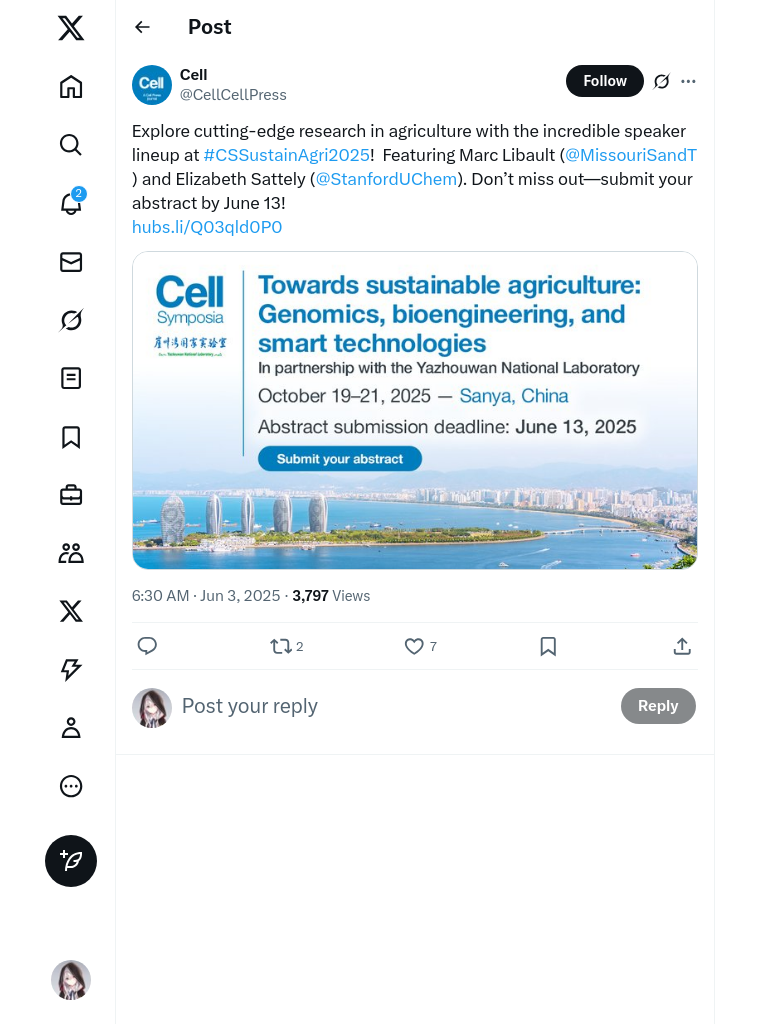This screenshot has height=1024, width=768.
Task: Open the post's three-dot more menu
Action: 688,81
